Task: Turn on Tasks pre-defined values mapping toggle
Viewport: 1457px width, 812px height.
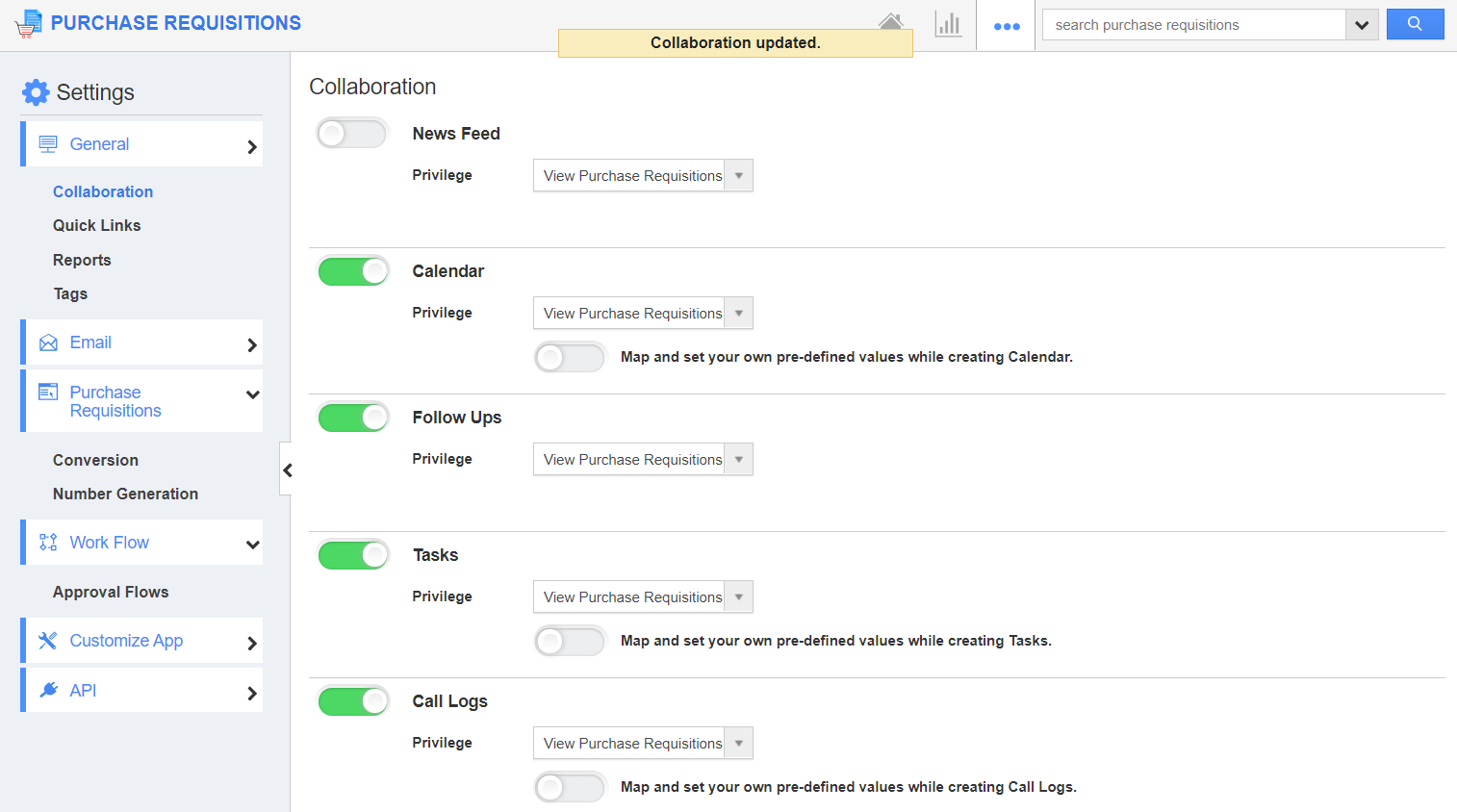Action: 570,641
